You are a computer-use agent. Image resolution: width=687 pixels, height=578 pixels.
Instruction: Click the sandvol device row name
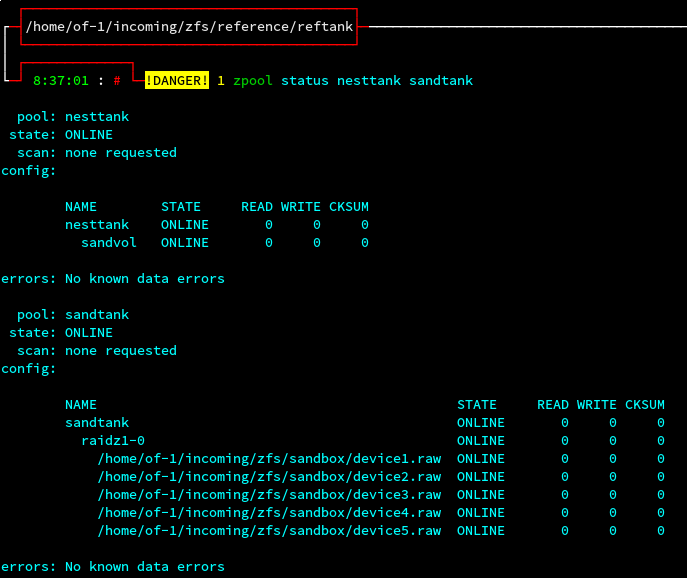coord(109,243)
